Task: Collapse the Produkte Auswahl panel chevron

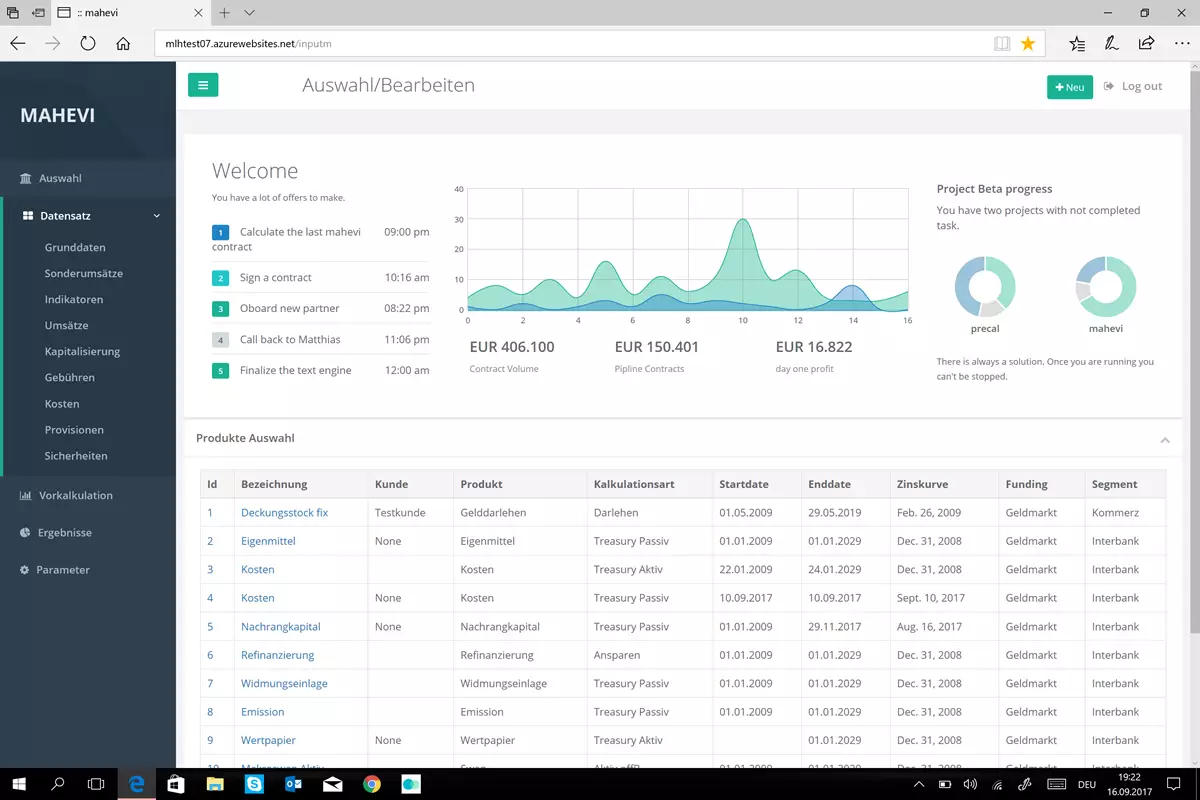Action: coord(1165,439)
